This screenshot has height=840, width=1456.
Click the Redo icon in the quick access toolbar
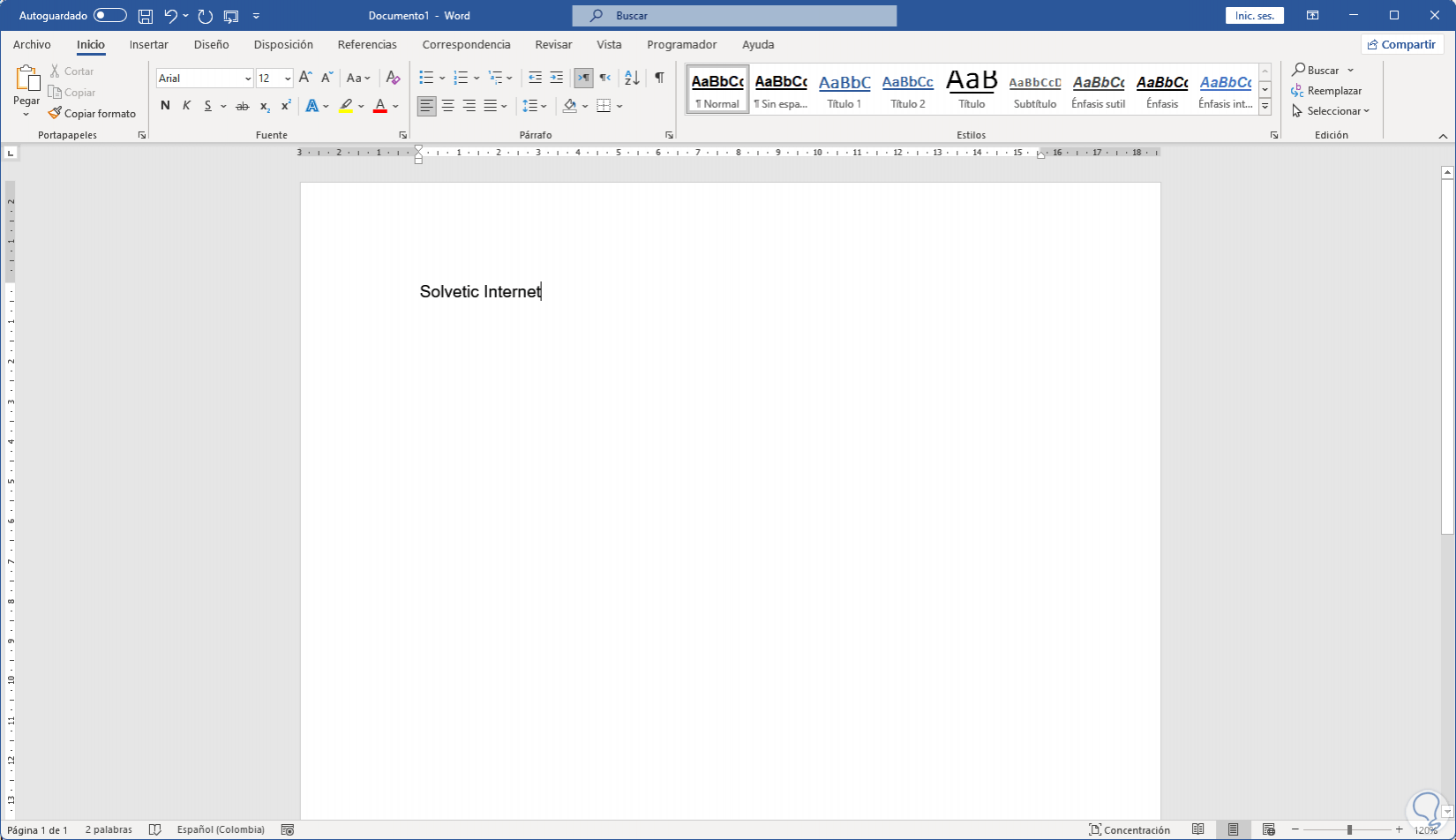206,16
